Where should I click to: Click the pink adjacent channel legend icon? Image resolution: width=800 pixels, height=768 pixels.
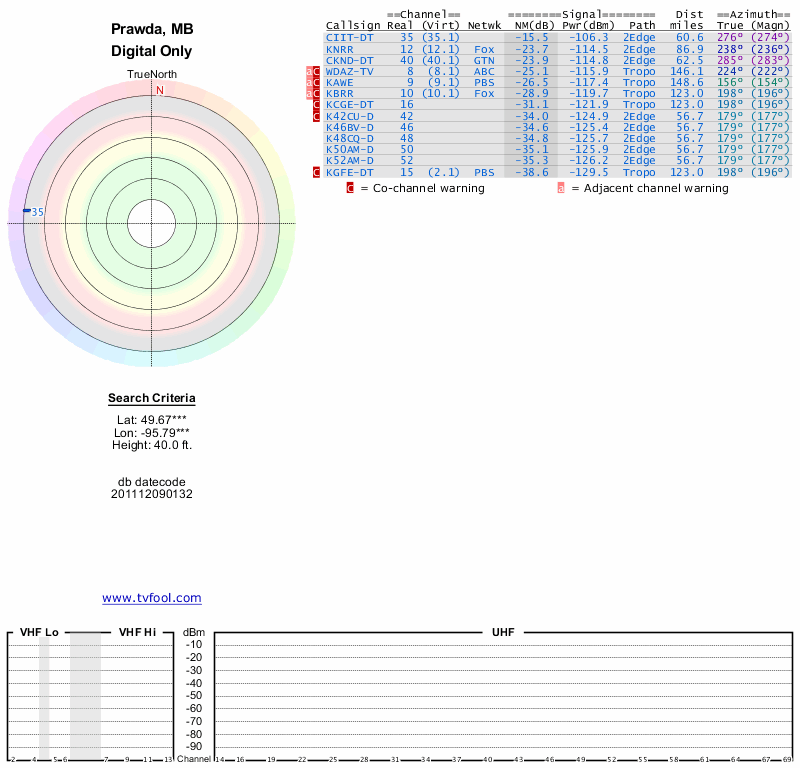coord(561,188)
